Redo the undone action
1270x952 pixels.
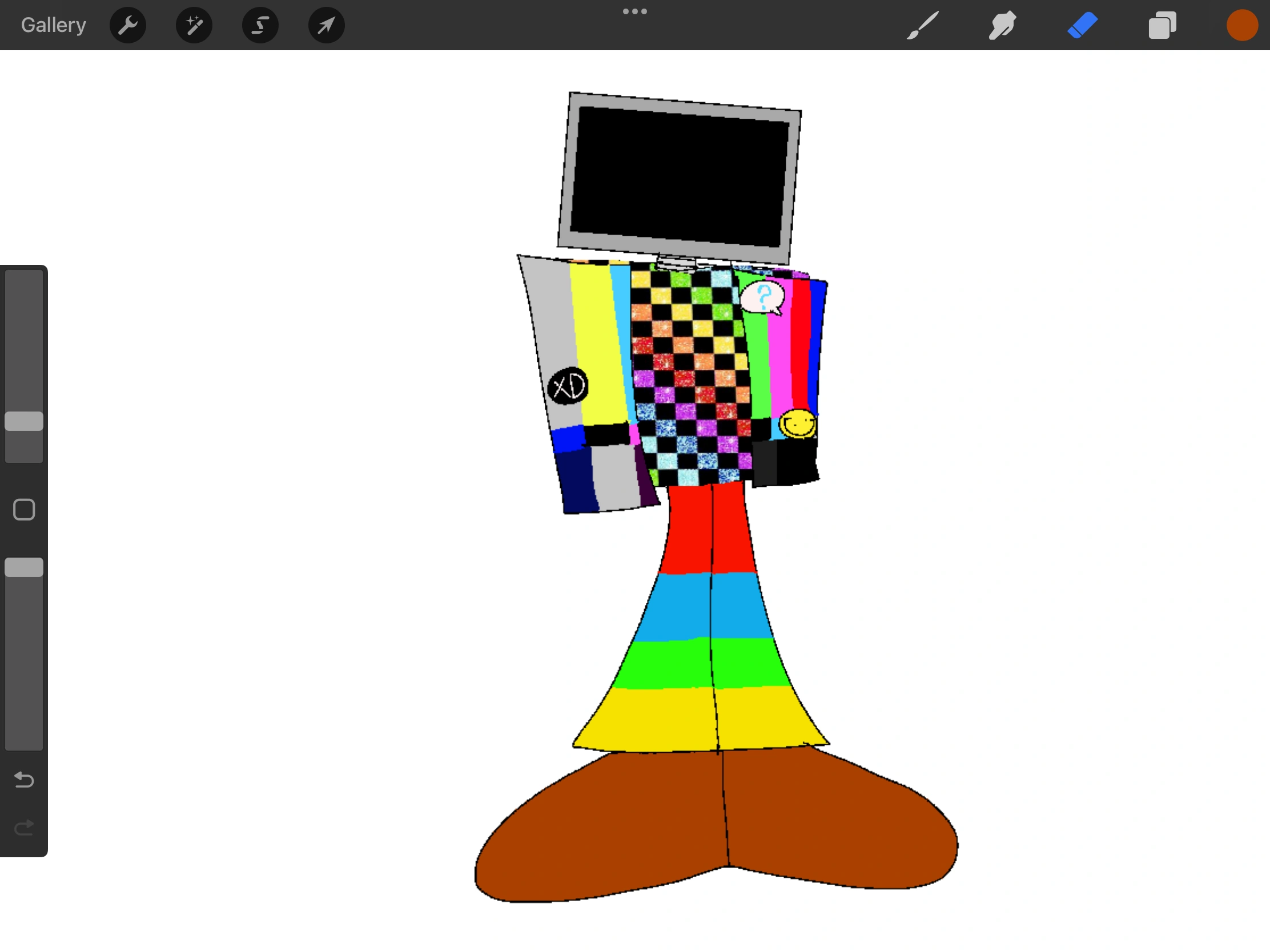point(24,828)
